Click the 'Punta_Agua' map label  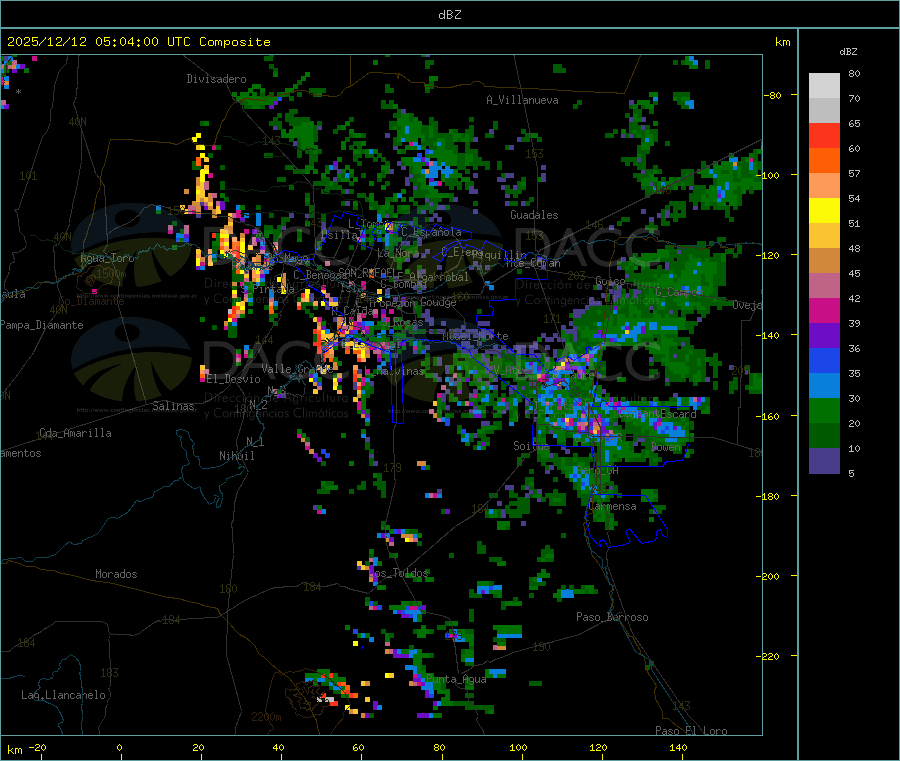[456, 680]
